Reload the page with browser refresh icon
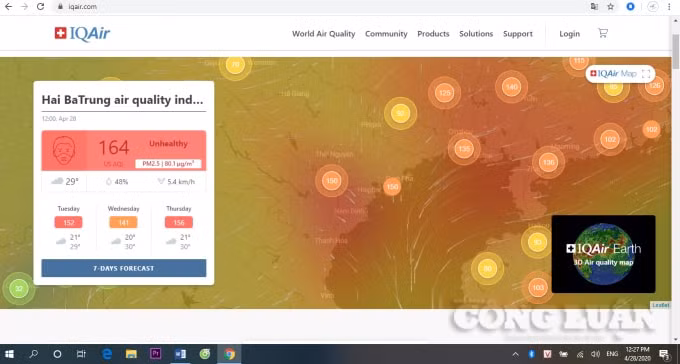 [40, 7]
